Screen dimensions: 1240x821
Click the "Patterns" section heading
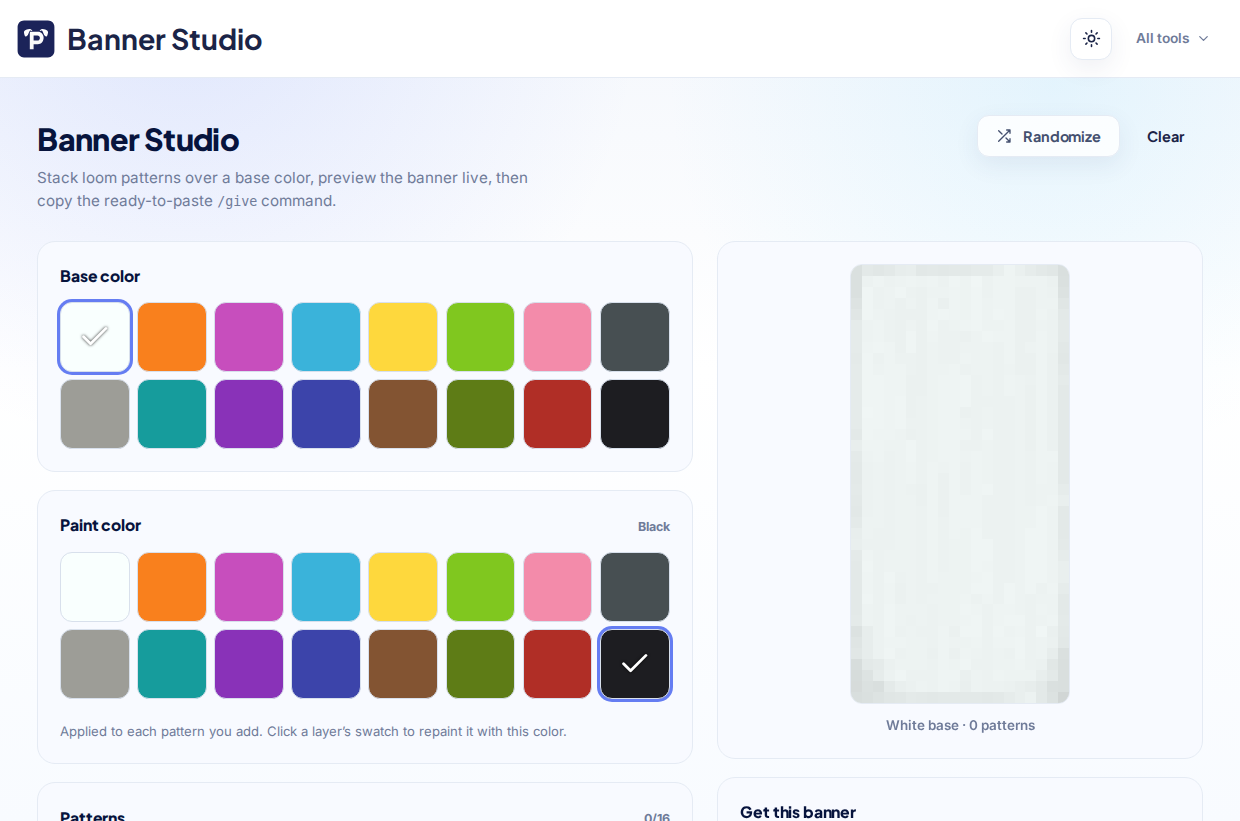click(x=92, y=816)
